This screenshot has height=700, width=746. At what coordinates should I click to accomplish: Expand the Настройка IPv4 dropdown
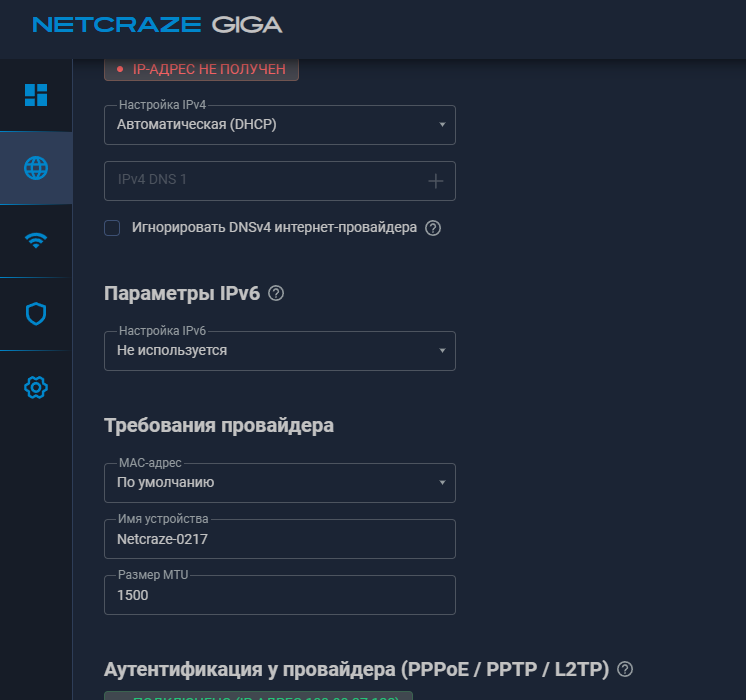(x=279, y=125)
